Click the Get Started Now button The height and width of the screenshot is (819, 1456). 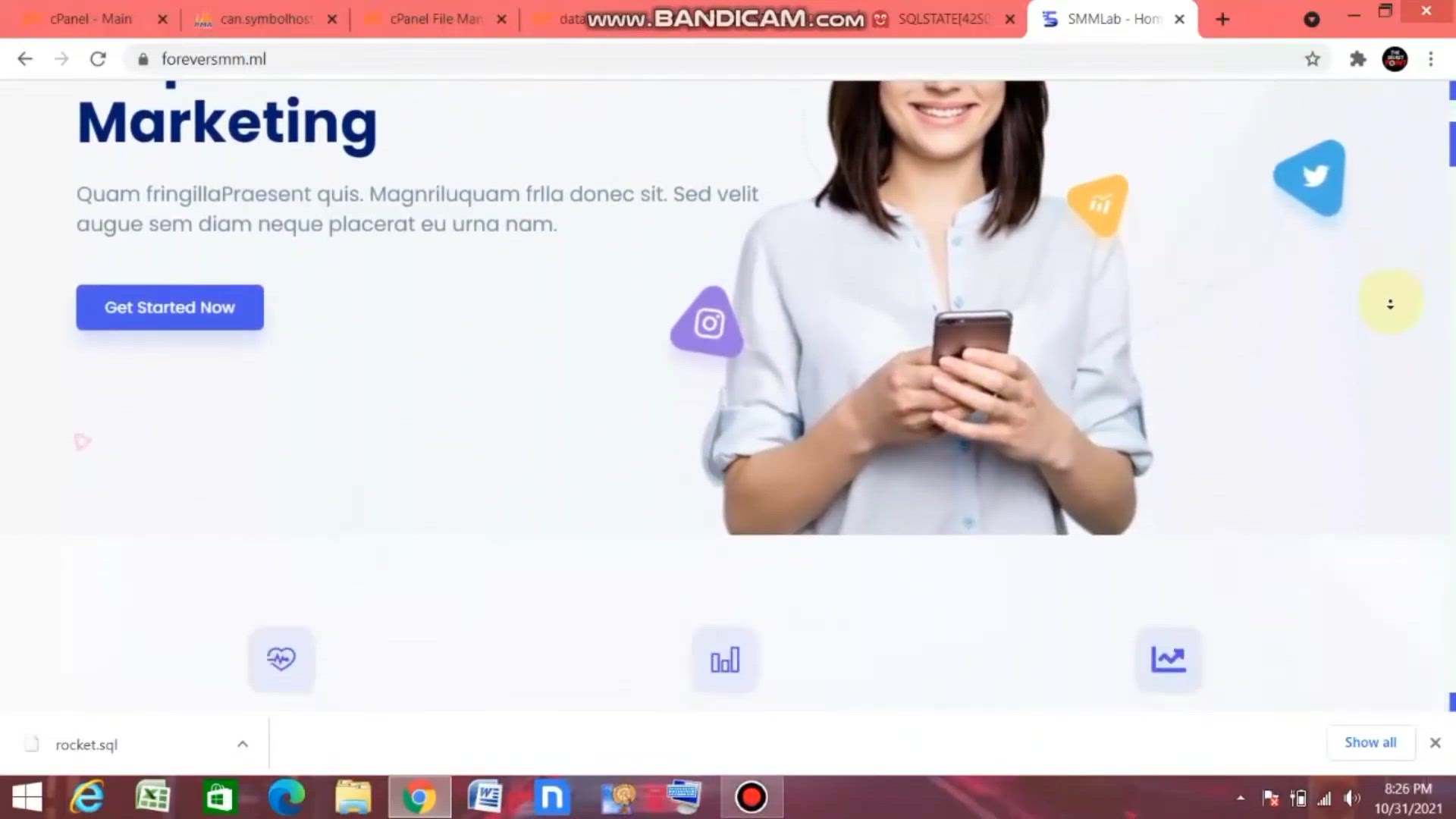pyautogui.click(x=169, y=307)
